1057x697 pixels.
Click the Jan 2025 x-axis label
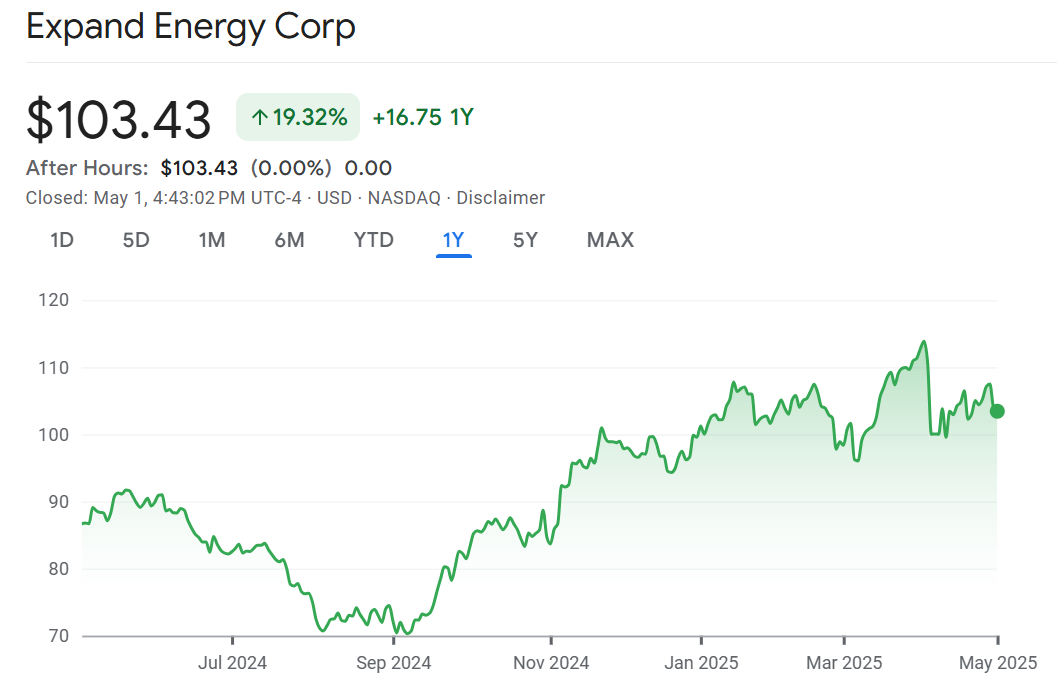[x=702, y=662]
